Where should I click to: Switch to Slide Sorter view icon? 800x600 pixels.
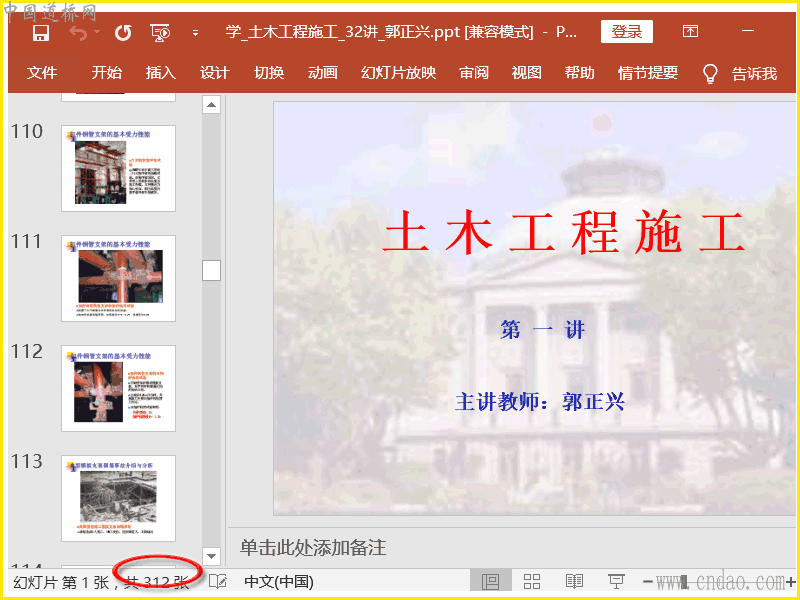532,582
